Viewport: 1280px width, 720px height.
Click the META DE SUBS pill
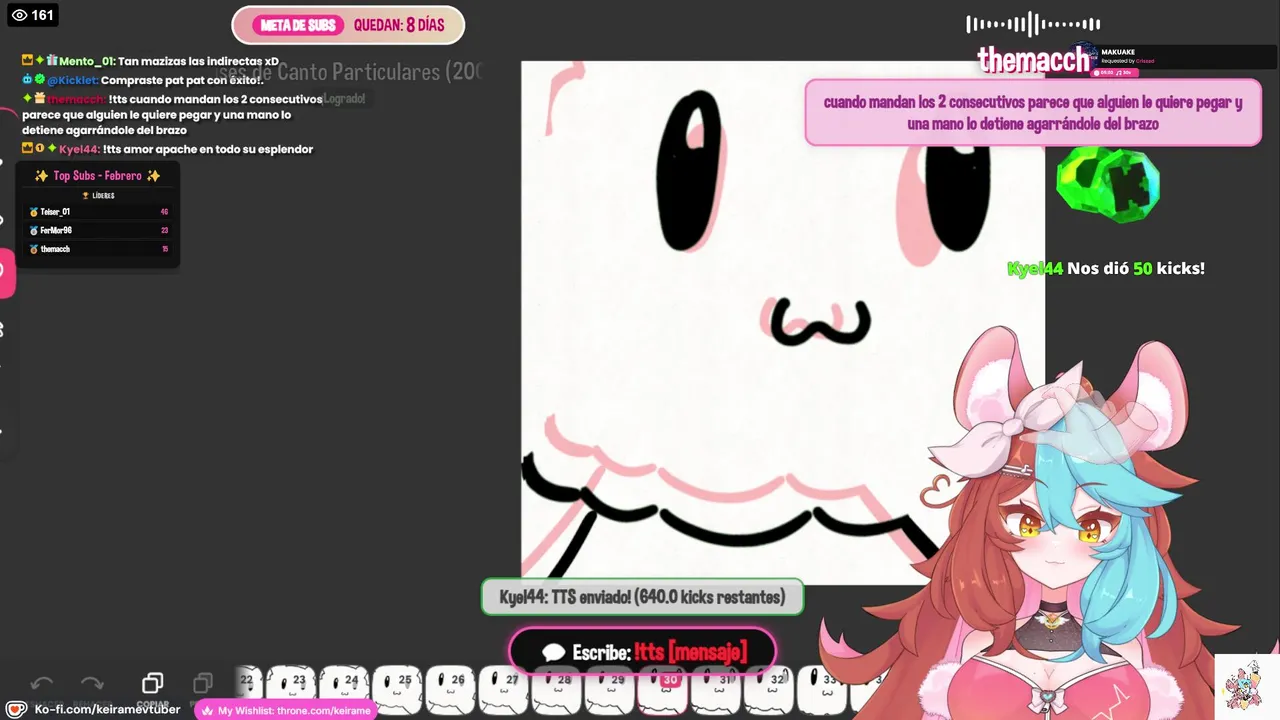coord(298,25)
